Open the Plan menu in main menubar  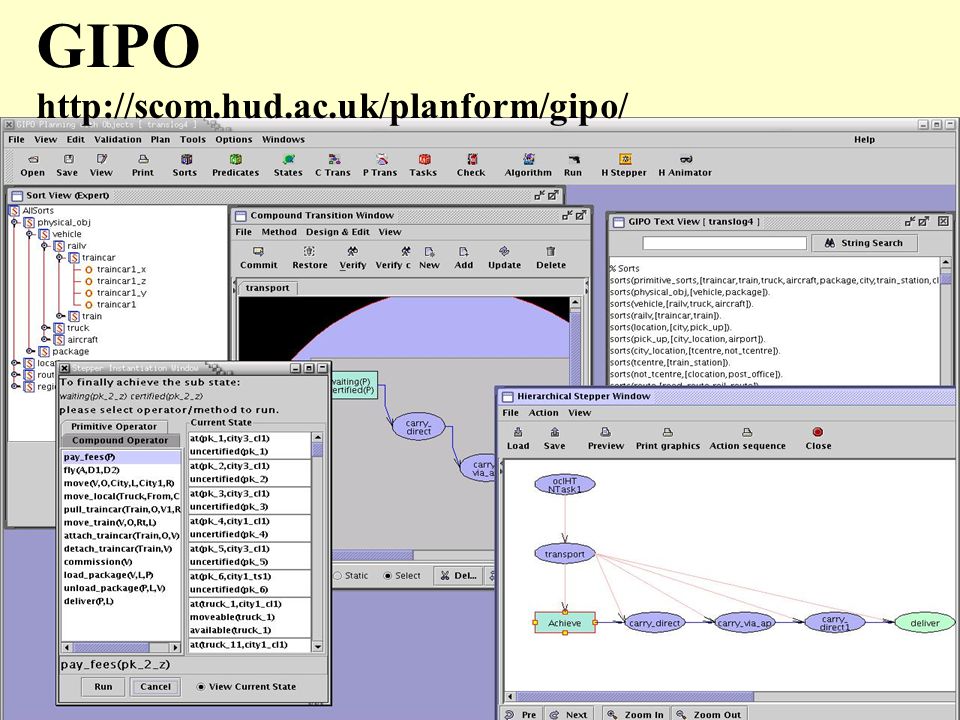(160, 140)
